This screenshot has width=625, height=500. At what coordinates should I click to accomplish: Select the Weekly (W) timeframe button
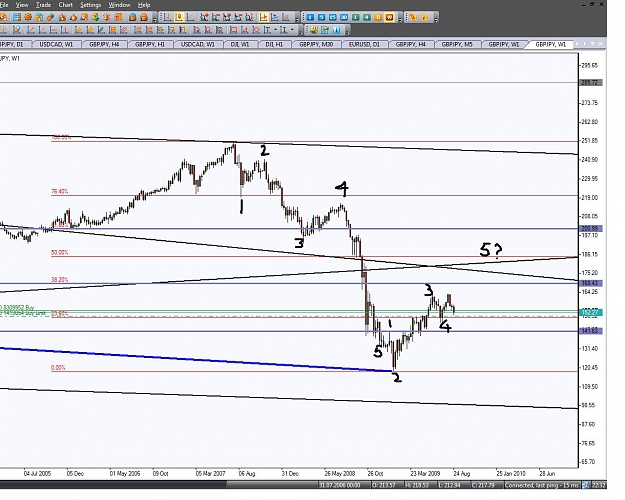tap(389, 17)
